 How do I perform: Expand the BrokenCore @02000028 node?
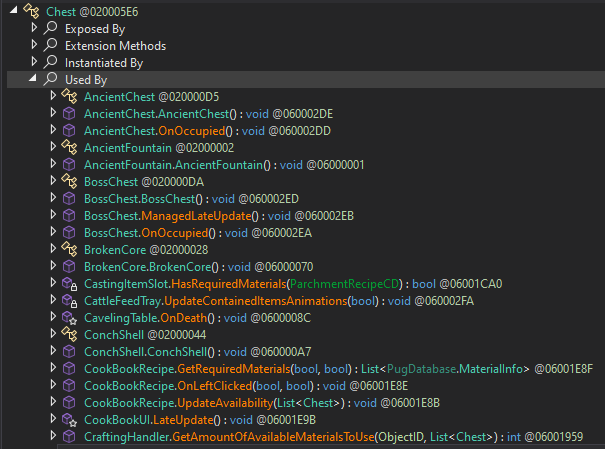tap(53, 248)
